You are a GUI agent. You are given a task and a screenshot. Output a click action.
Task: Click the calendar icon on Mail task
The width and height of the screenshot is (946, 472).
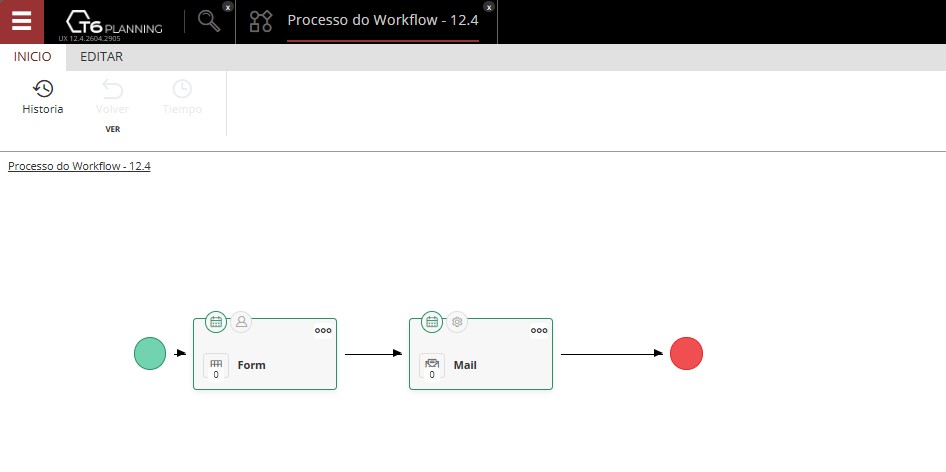click(x=432, y=322)
